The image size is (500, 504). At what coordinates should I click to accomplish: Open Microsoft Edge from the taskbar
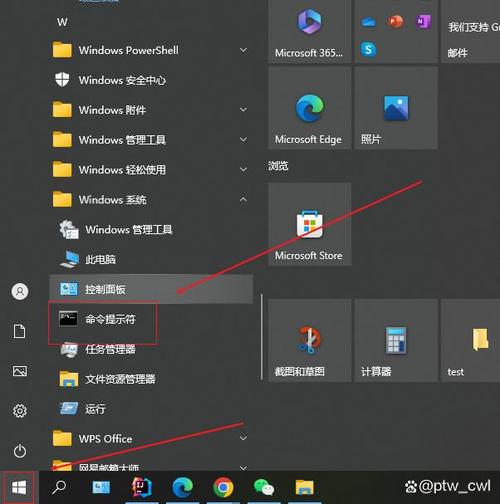click(182, 488)
